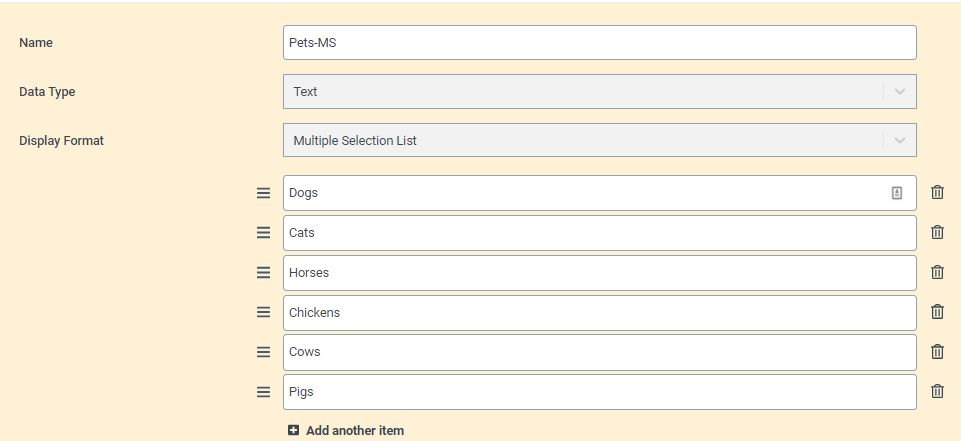
Task: Select the Pigs item text box
Action: point(599,392)
